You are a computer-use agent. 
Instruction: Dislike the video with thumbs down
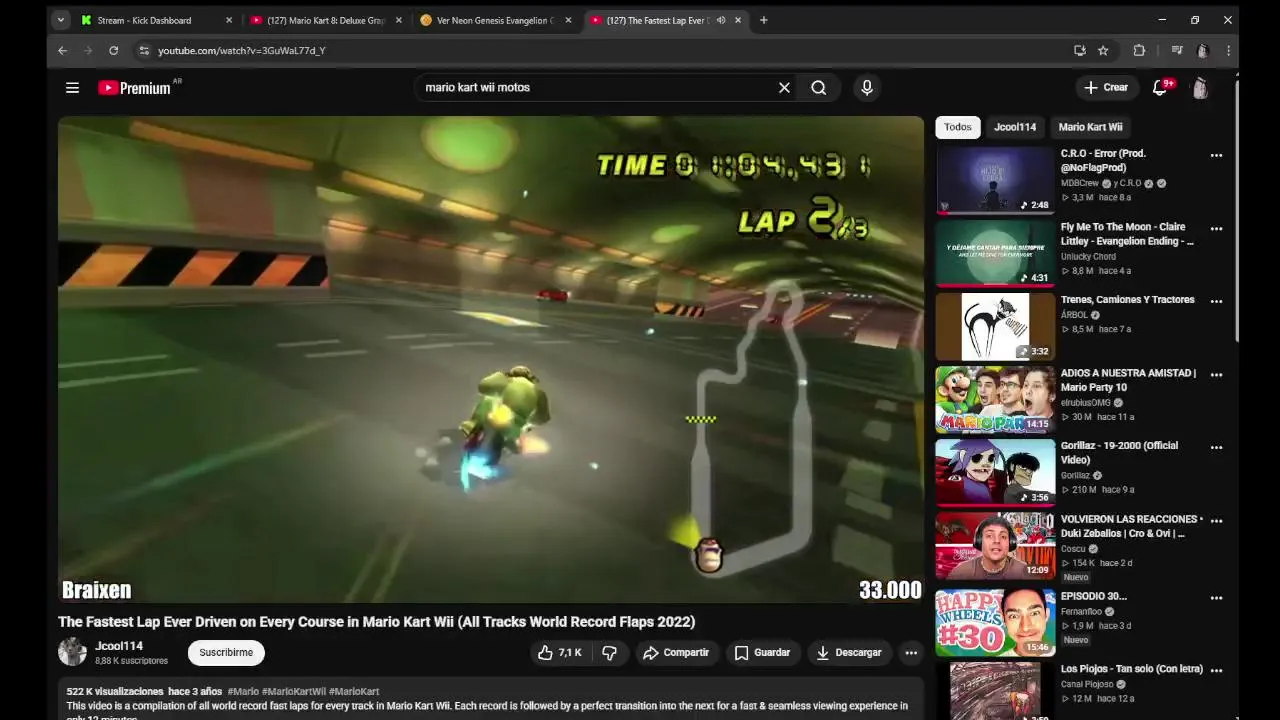pyautogui.click(x=609, y=653)
